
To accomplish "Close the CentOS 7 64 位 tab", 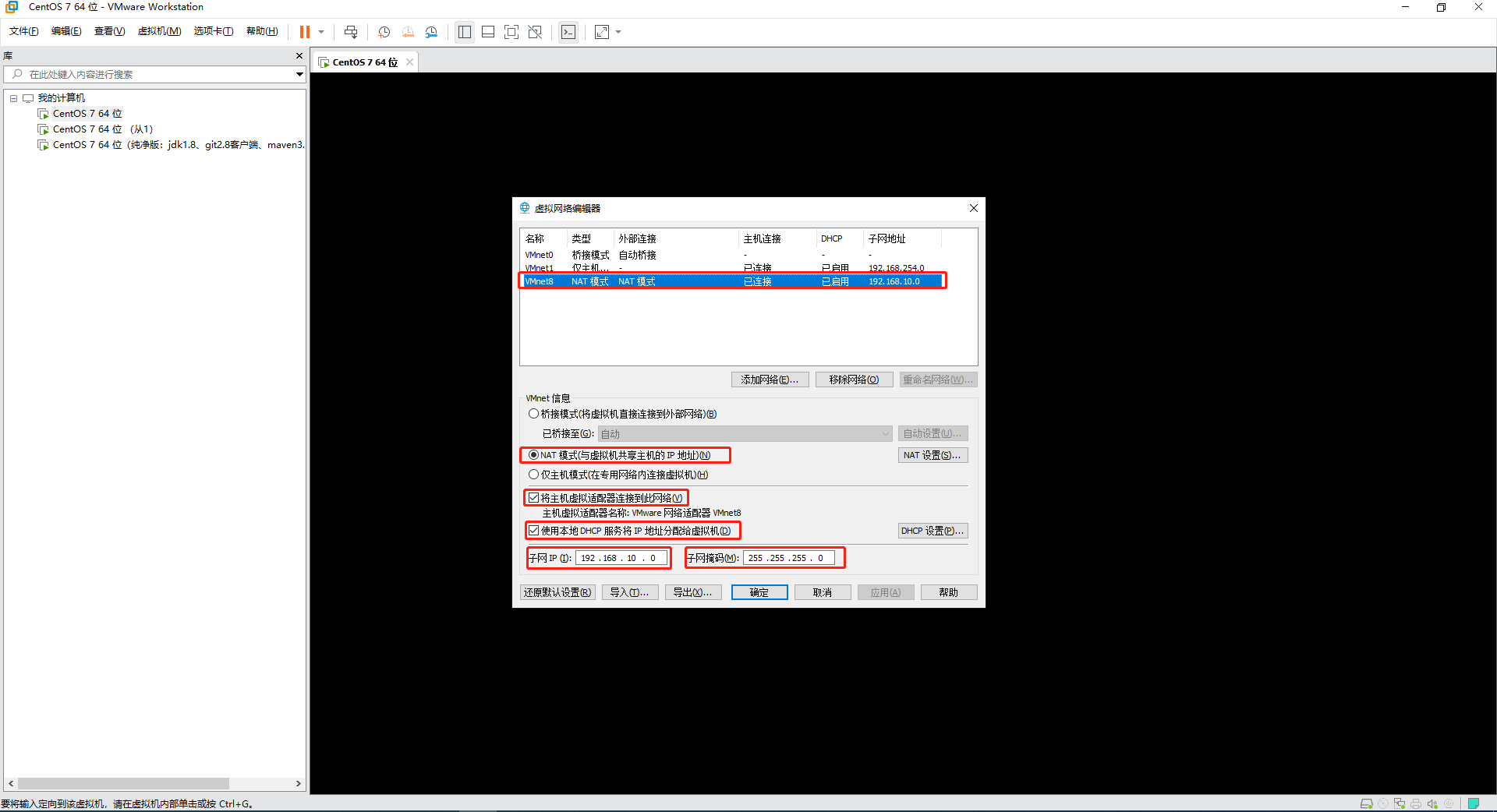I will click(409, 62).
